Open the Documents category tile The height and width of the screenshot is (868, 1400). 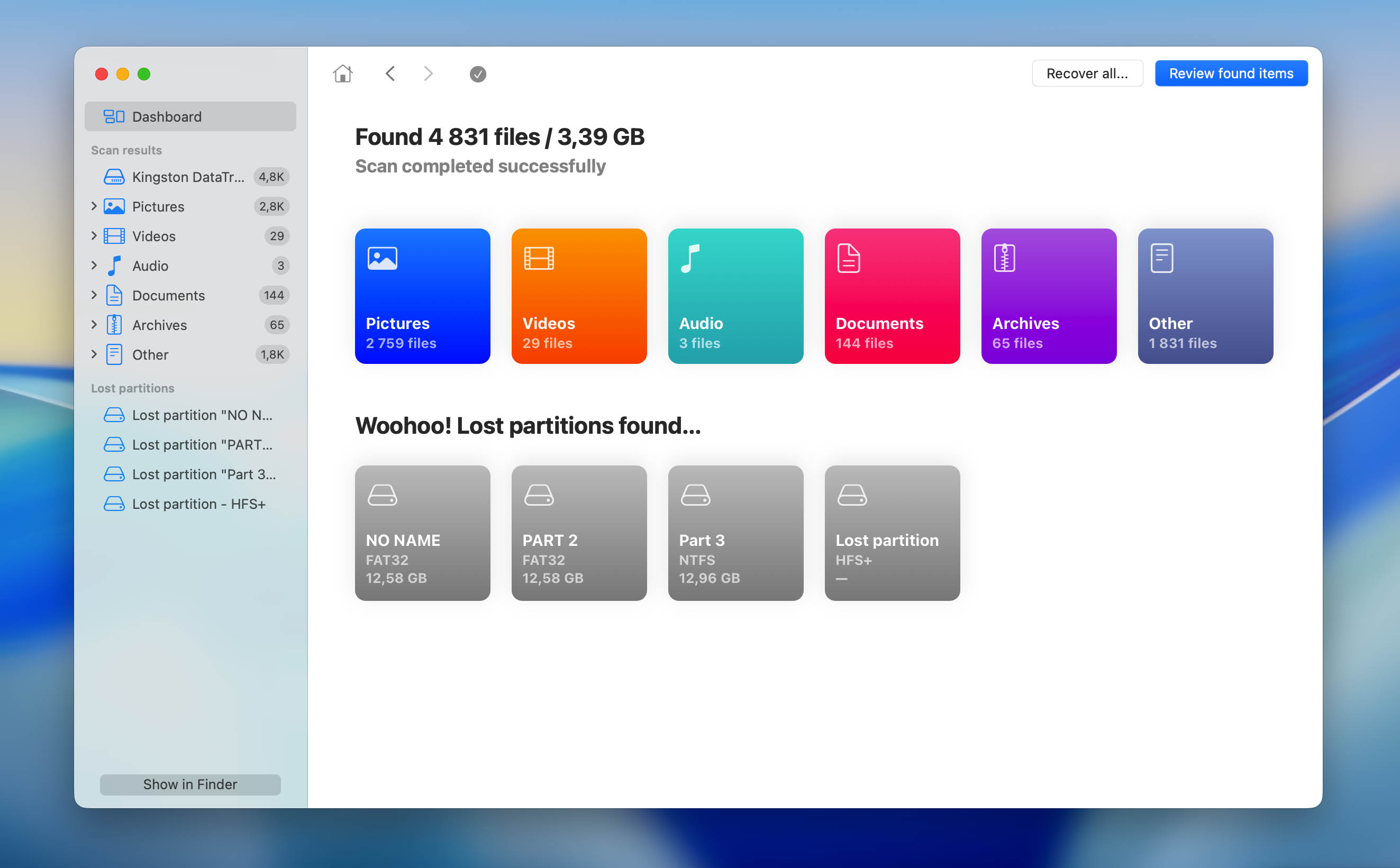[x=892, y=296]
